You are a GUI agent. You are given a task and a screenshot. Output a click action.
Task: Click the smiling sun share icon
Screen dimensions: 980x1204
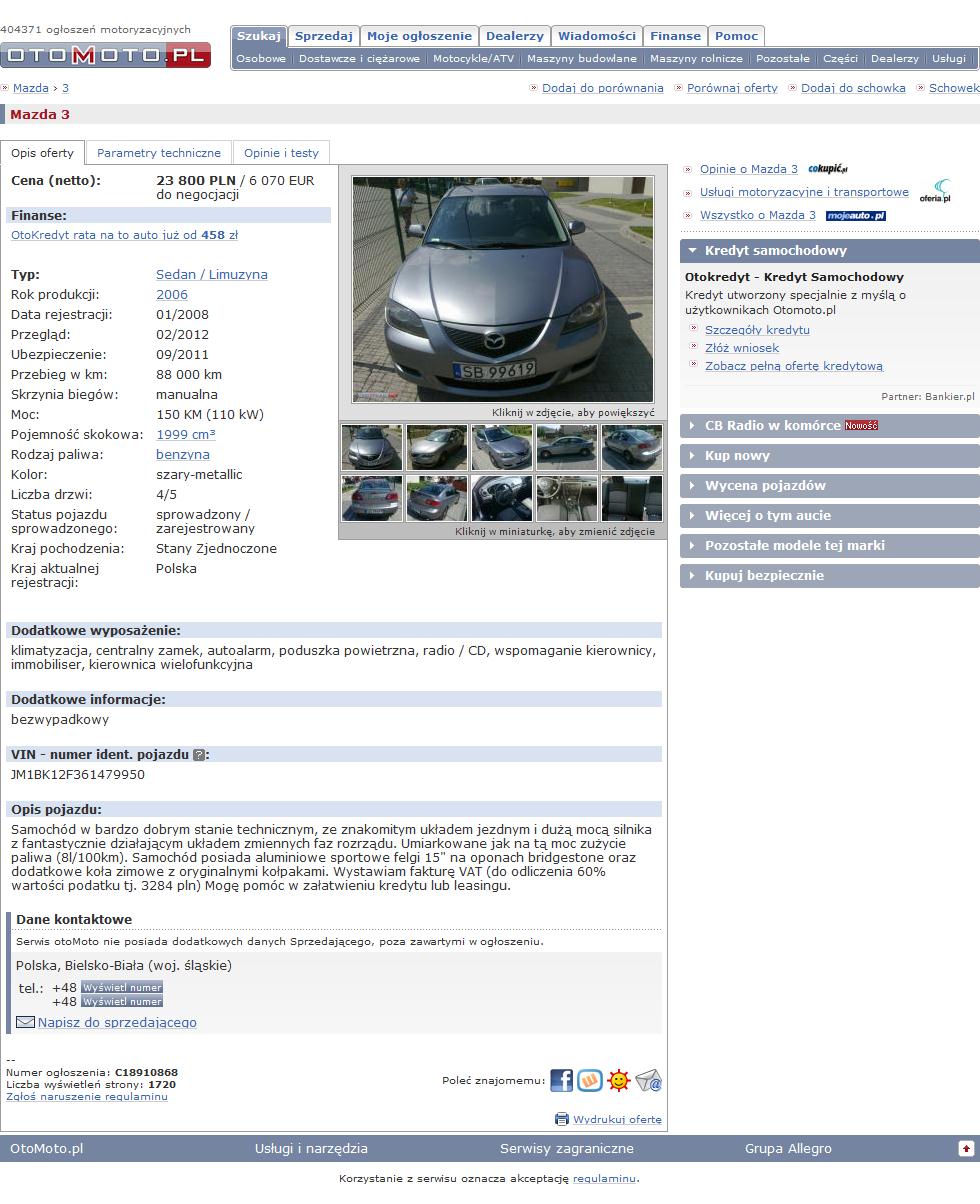619,1080
